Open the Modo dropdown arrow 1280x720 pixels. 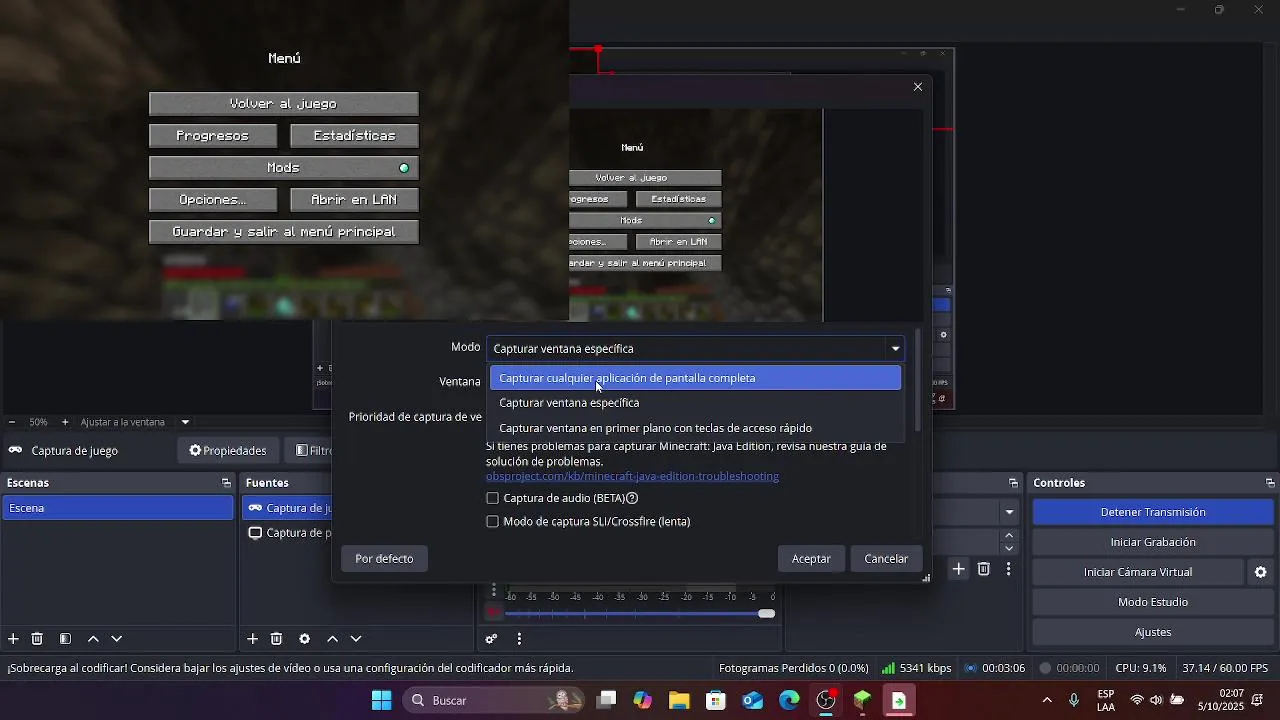coord(895,349)
